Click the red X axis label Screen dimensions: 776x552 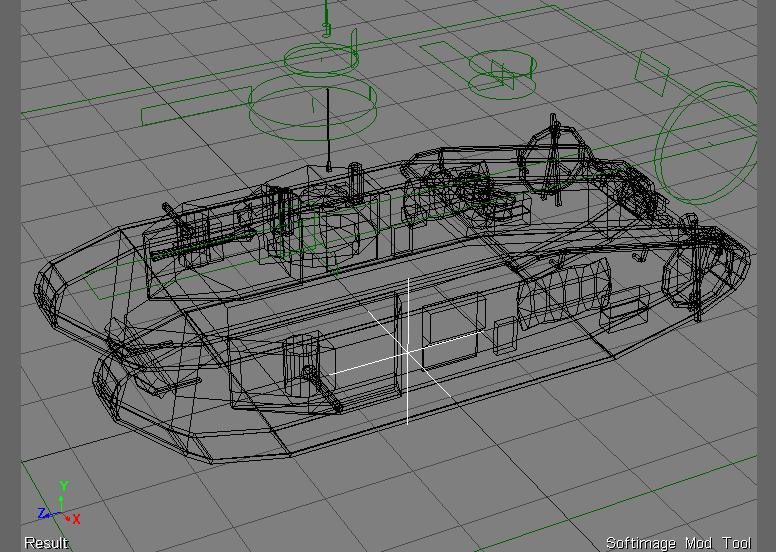click(x=76, y=519)
